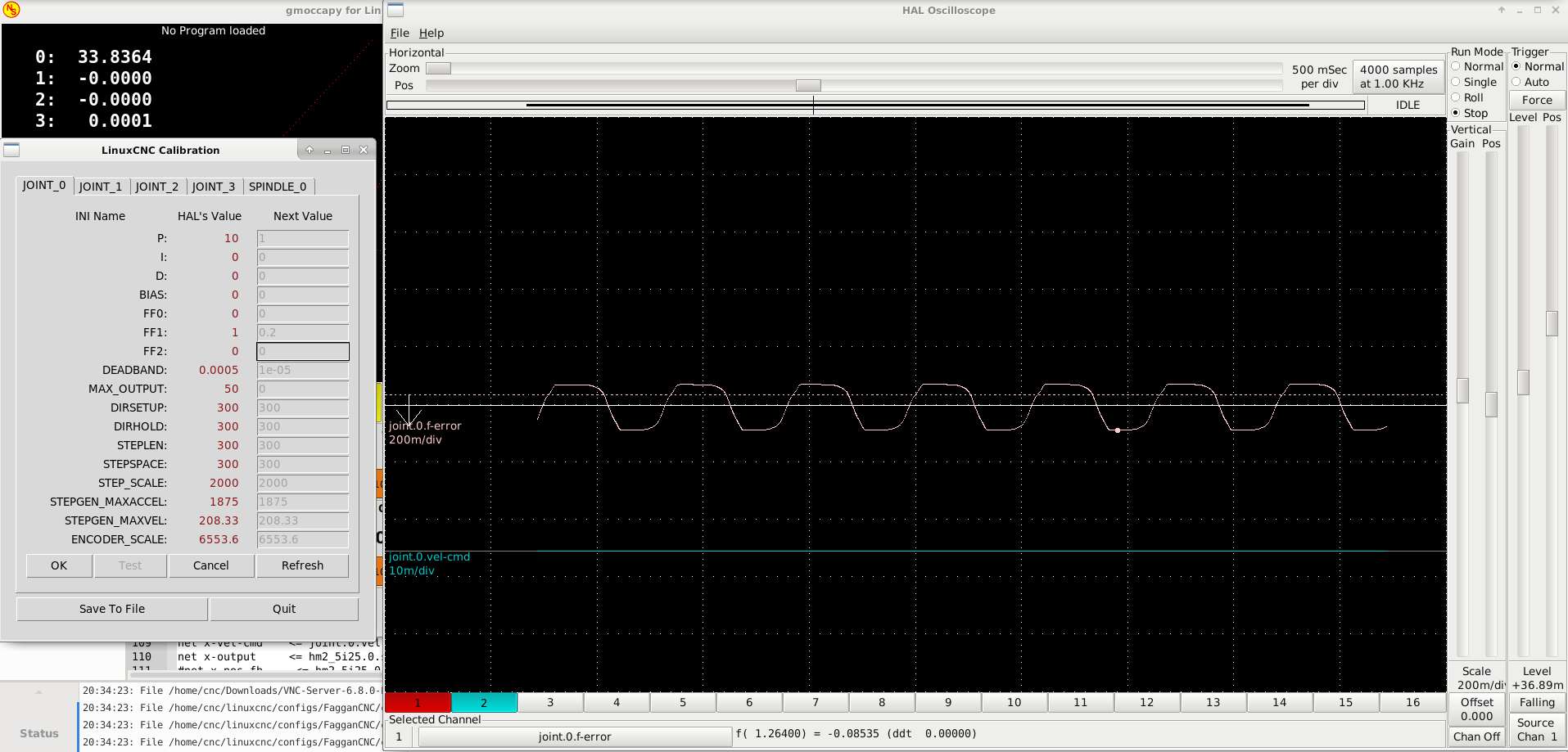Select oscilloscope channel 2
Viewport: 1568px width, 752px height.
pos(484,702)
